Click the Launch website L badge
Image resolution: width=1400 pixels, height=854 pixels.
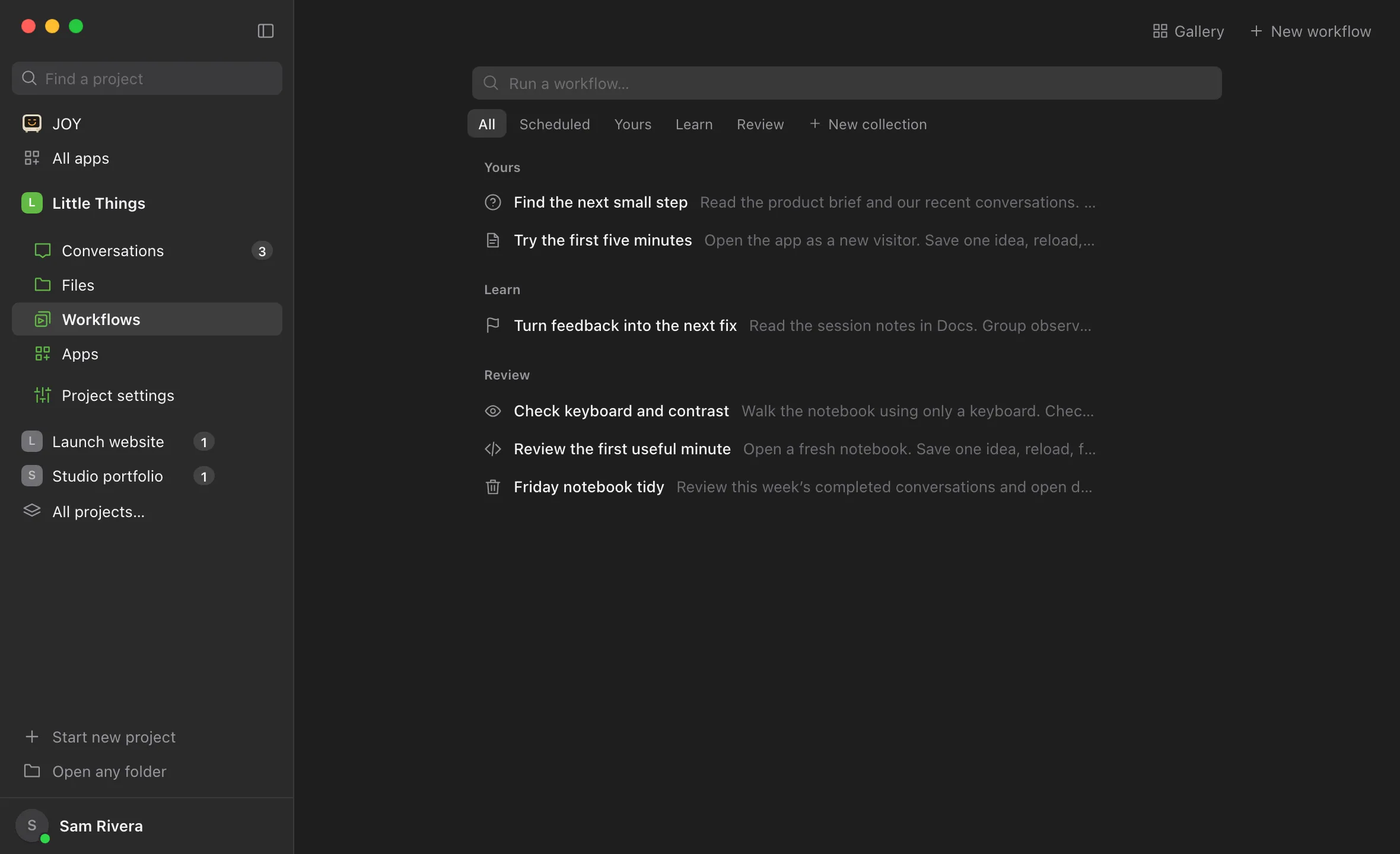click(x=32, y=441)
